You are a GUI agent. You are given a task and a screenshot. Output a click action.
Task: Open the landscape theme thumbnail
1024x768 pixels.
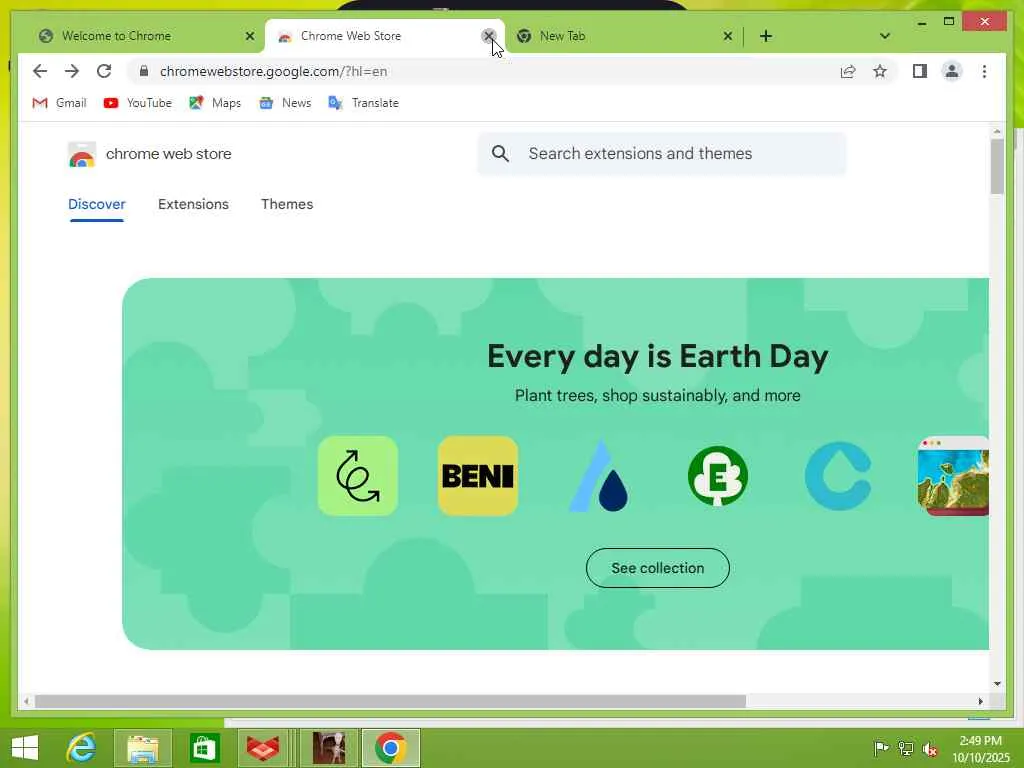click(953, 476)
